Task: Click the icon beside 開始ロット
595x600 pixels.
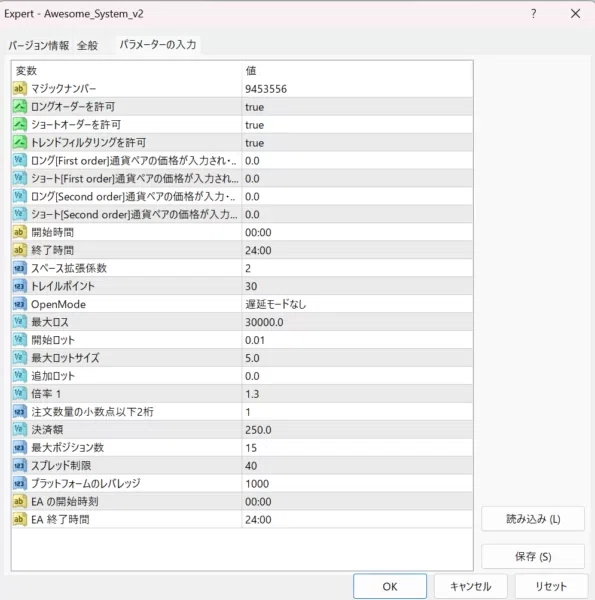Action: point(20,340)
